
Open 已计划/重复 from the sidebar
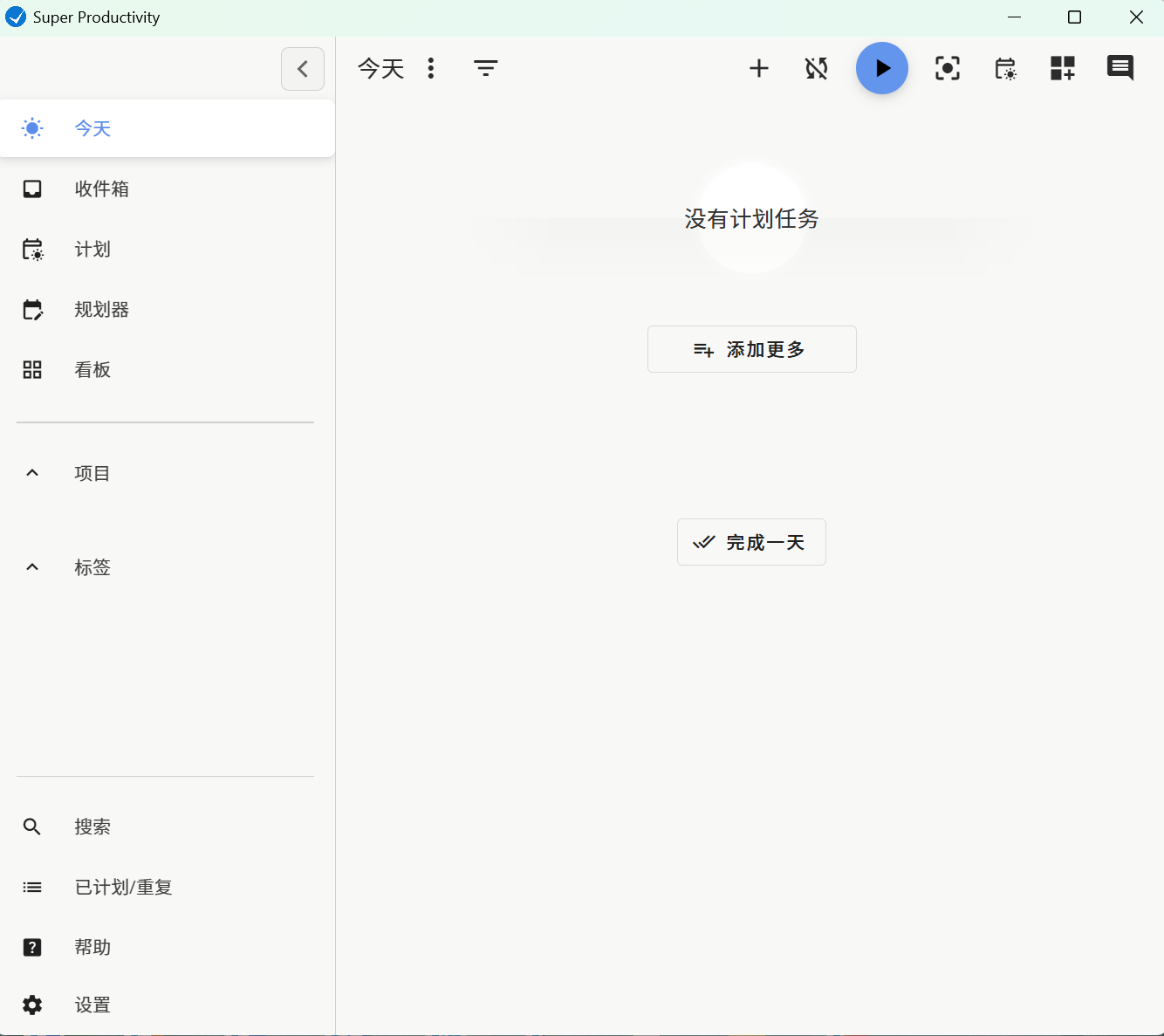tap(123, 887)
